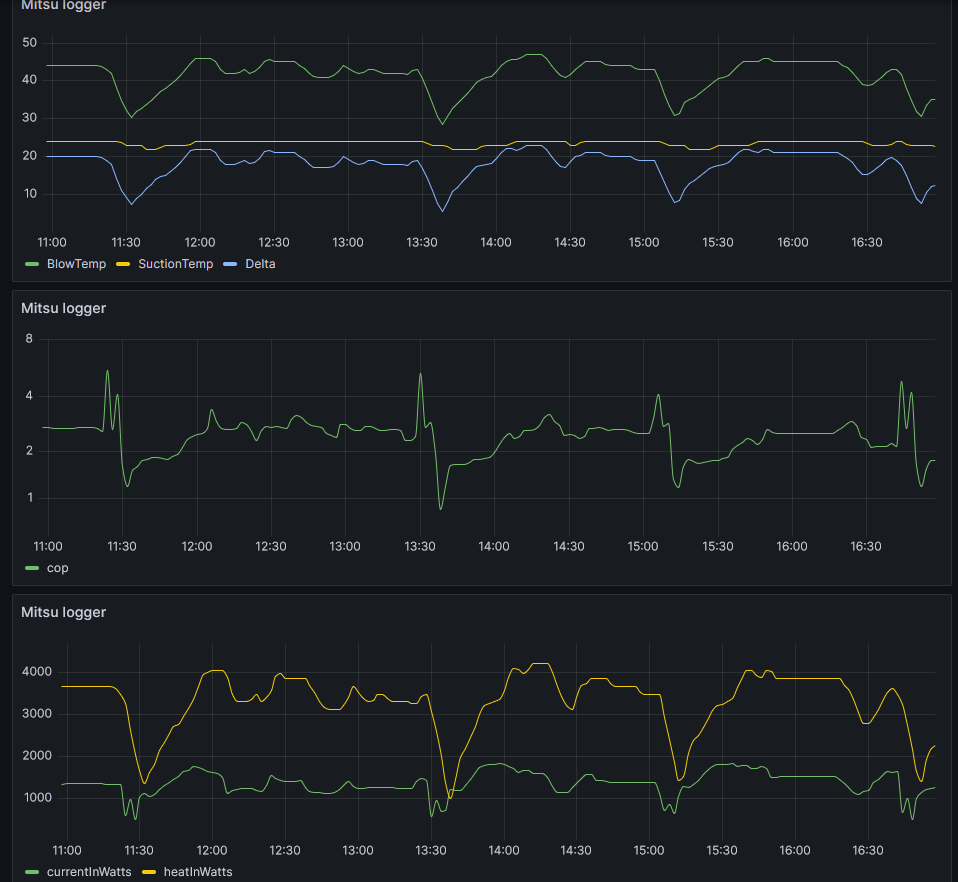
Task: Hide the Delta series via its legend label
Action: pyautogui.click(x=260, y=264)
